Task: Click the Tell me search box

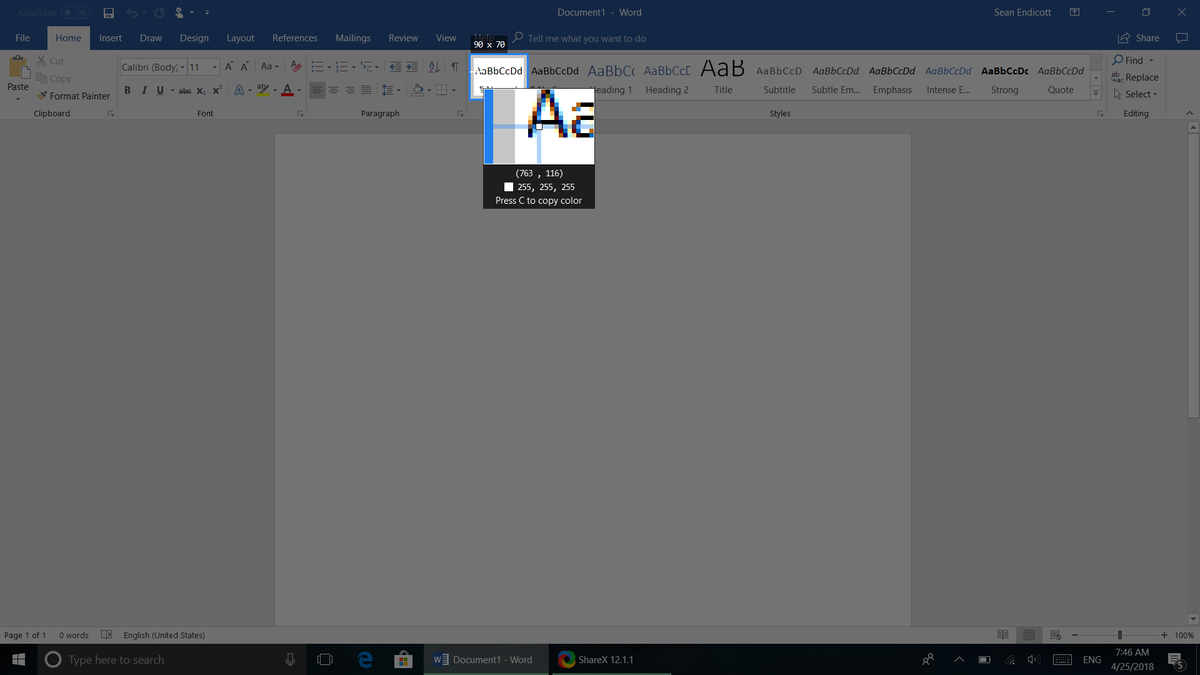Action: click(580, 37)
